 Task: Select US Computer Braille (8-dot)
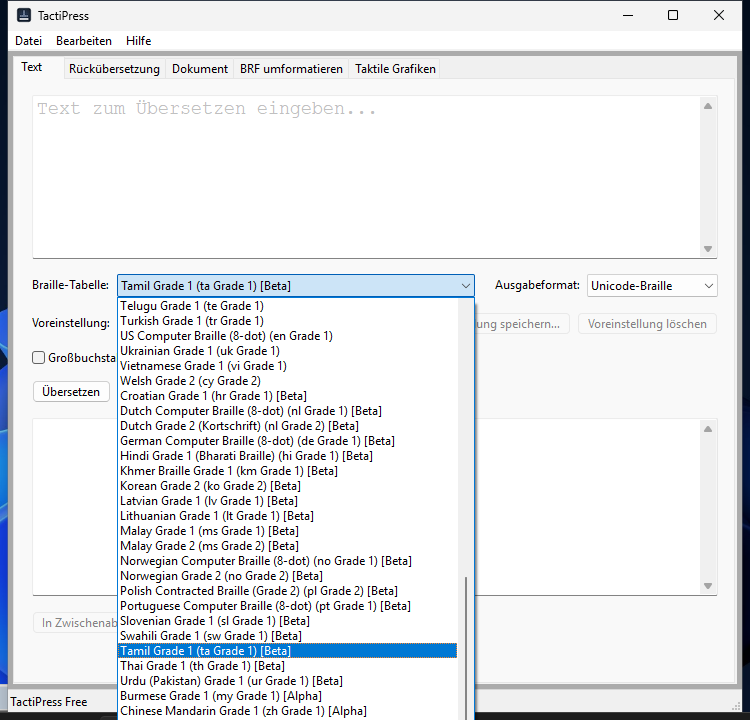click(x=287, y=336)
